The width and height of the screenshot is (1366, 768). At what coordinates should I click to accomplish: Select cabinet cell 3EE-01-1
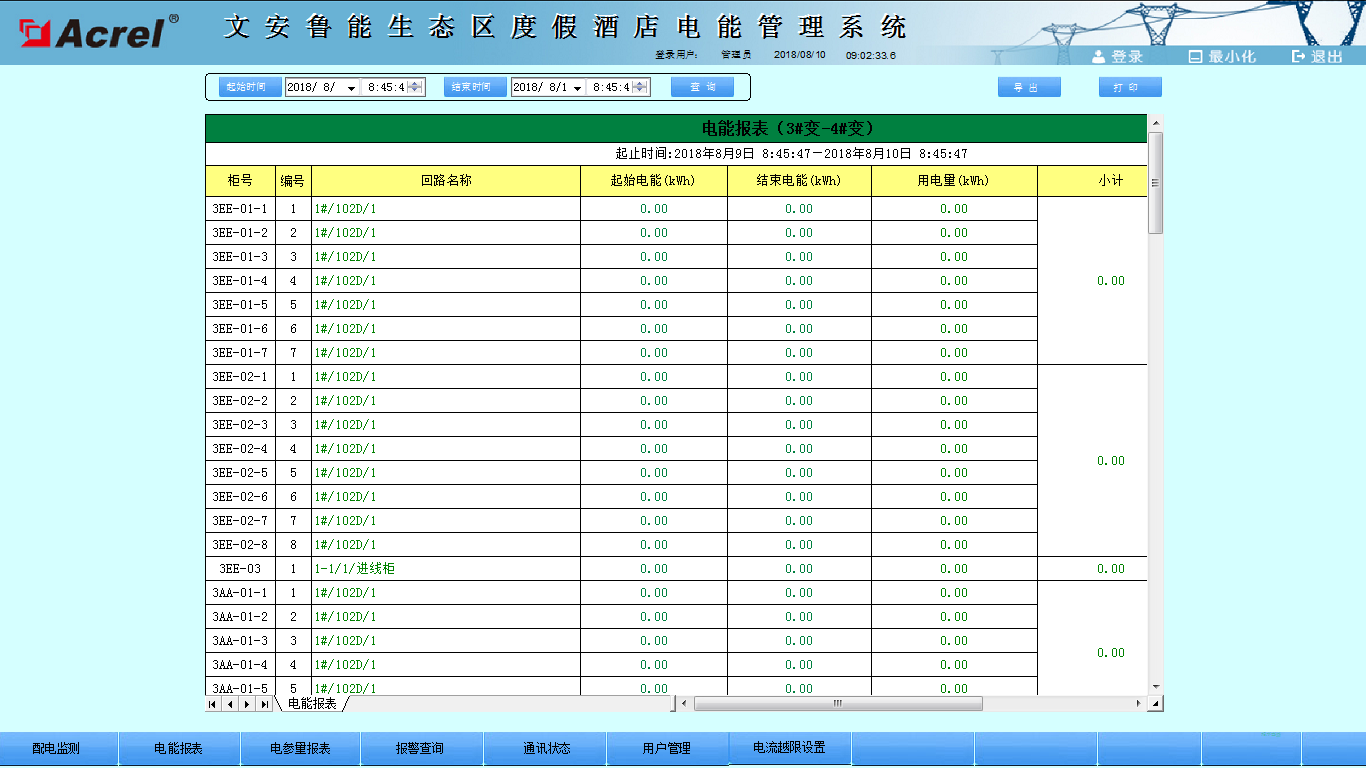(x=240, y=209)
